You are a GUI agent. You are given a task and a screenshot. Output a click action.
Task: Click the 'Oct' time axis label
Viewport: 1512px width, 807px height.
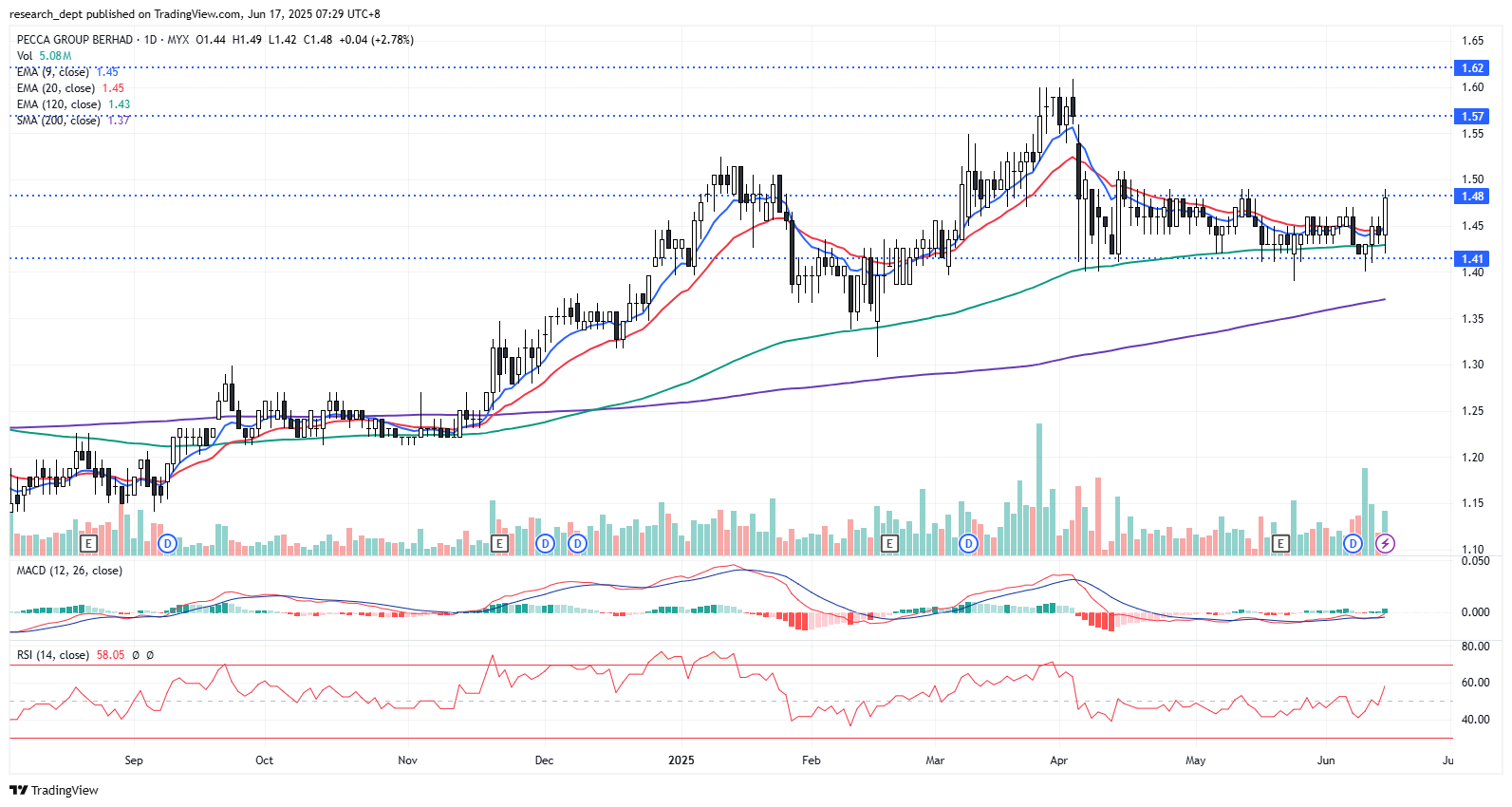pos(265,760)
